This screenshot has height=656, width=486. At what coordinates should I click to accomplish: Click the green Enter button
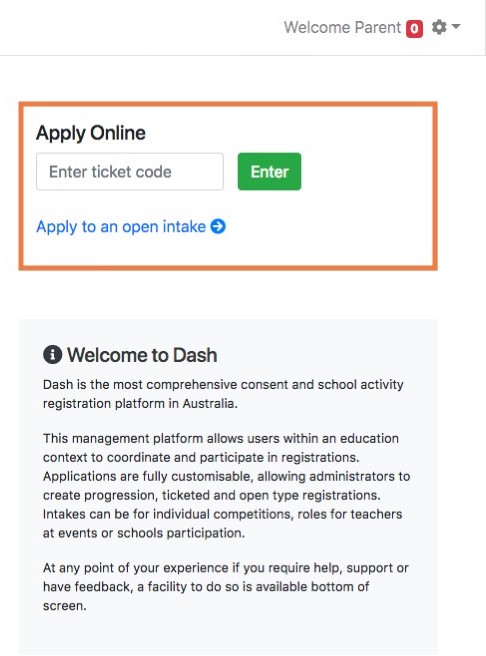[269, 172]
